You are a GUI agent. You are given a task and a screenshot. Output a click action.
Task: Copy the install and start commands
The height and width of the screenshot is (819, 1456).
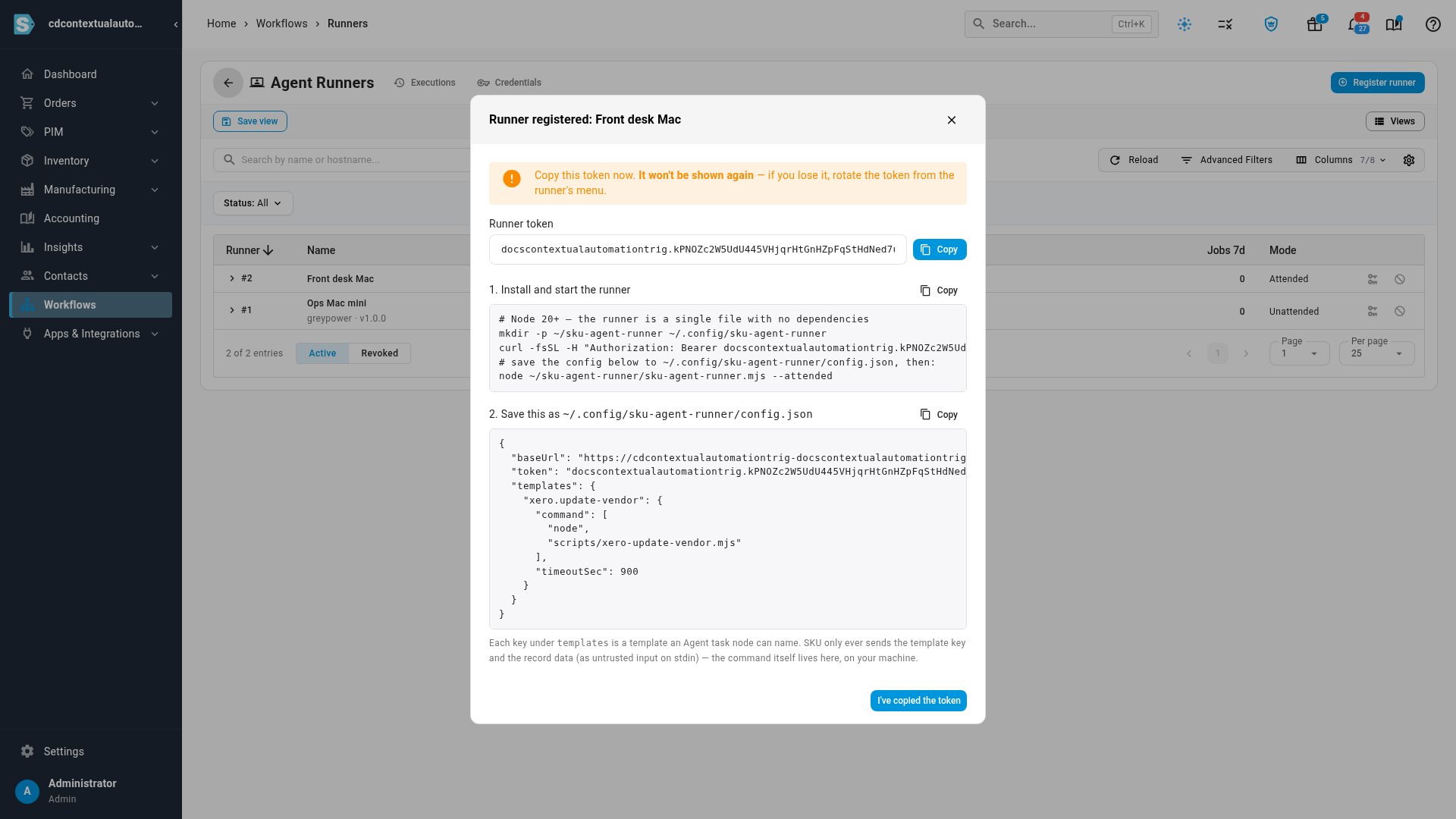pyautogui.click(x=939, y=290)
